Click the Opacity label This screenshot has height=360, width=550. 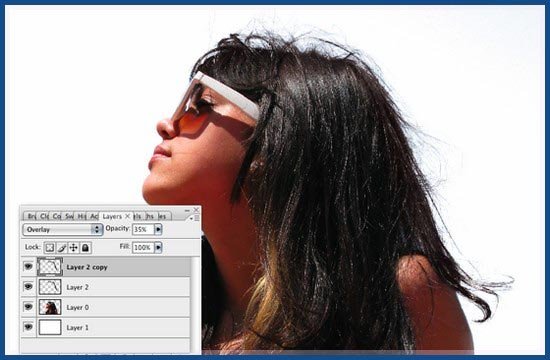pos(118,228)
